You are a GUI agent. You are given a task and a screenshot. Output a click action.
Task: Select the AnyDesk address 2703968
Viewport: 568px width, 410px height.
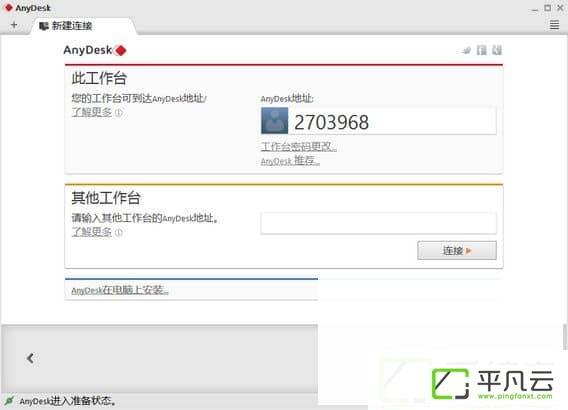(331, 122)
